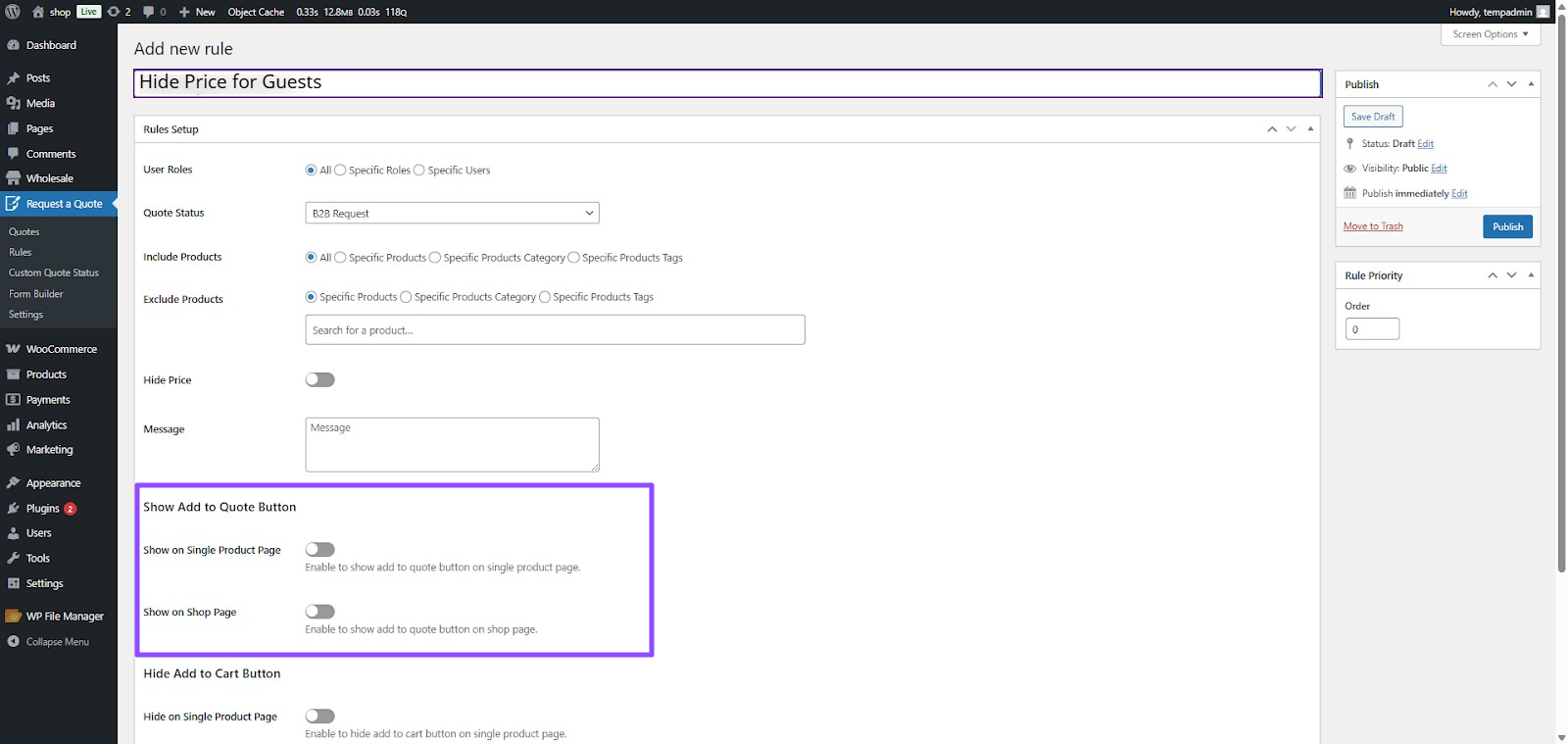Select Specific Roles under User Roles
1568x744 pixels.
tap(340, 171)
